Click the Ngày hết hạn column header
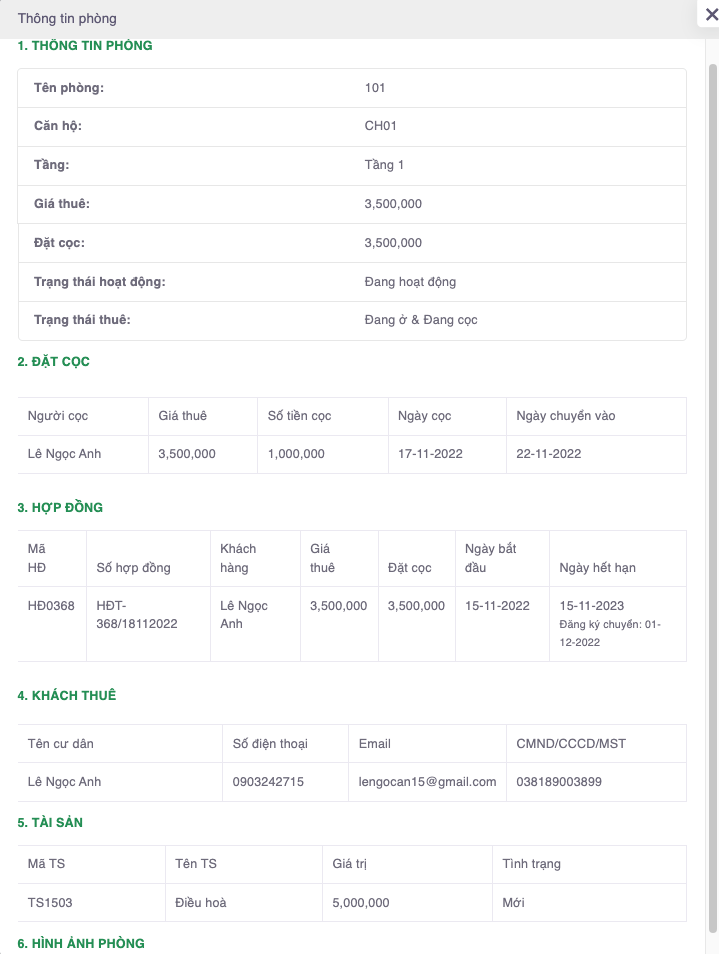The width and height of the screenshot is (719, 954). (598, 568)
